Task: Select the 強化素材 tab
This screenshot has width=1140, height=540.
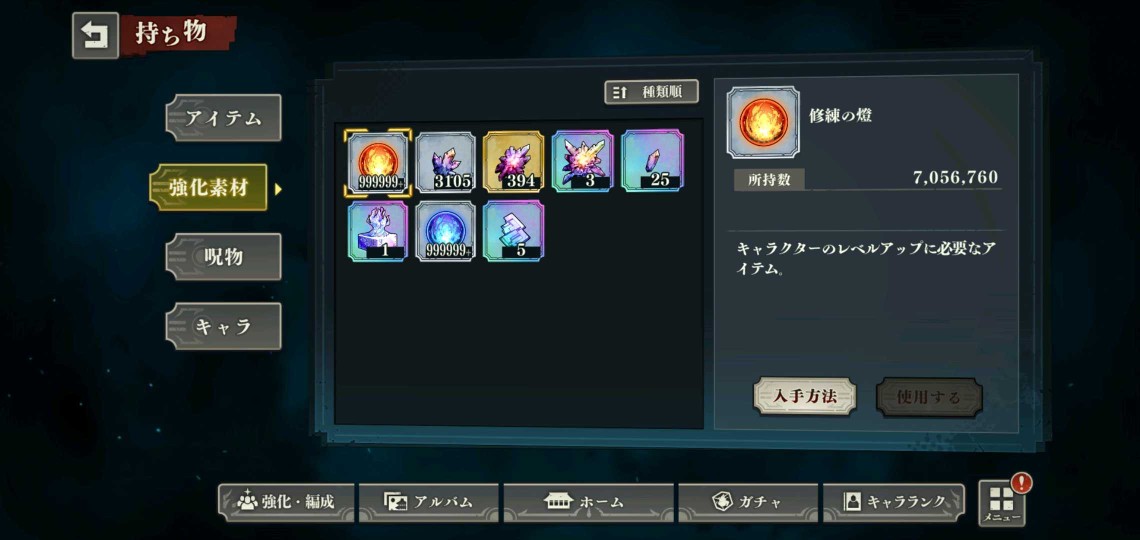Action: coord(209,188)
